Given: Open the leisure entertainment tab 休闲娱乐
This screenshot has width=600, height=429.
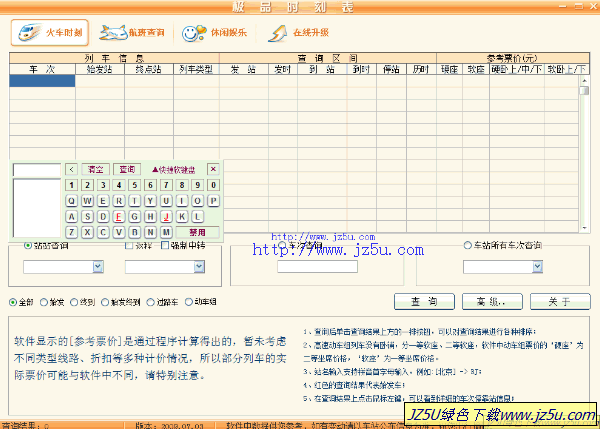Looking at the screenshot, I should [214, 33].
